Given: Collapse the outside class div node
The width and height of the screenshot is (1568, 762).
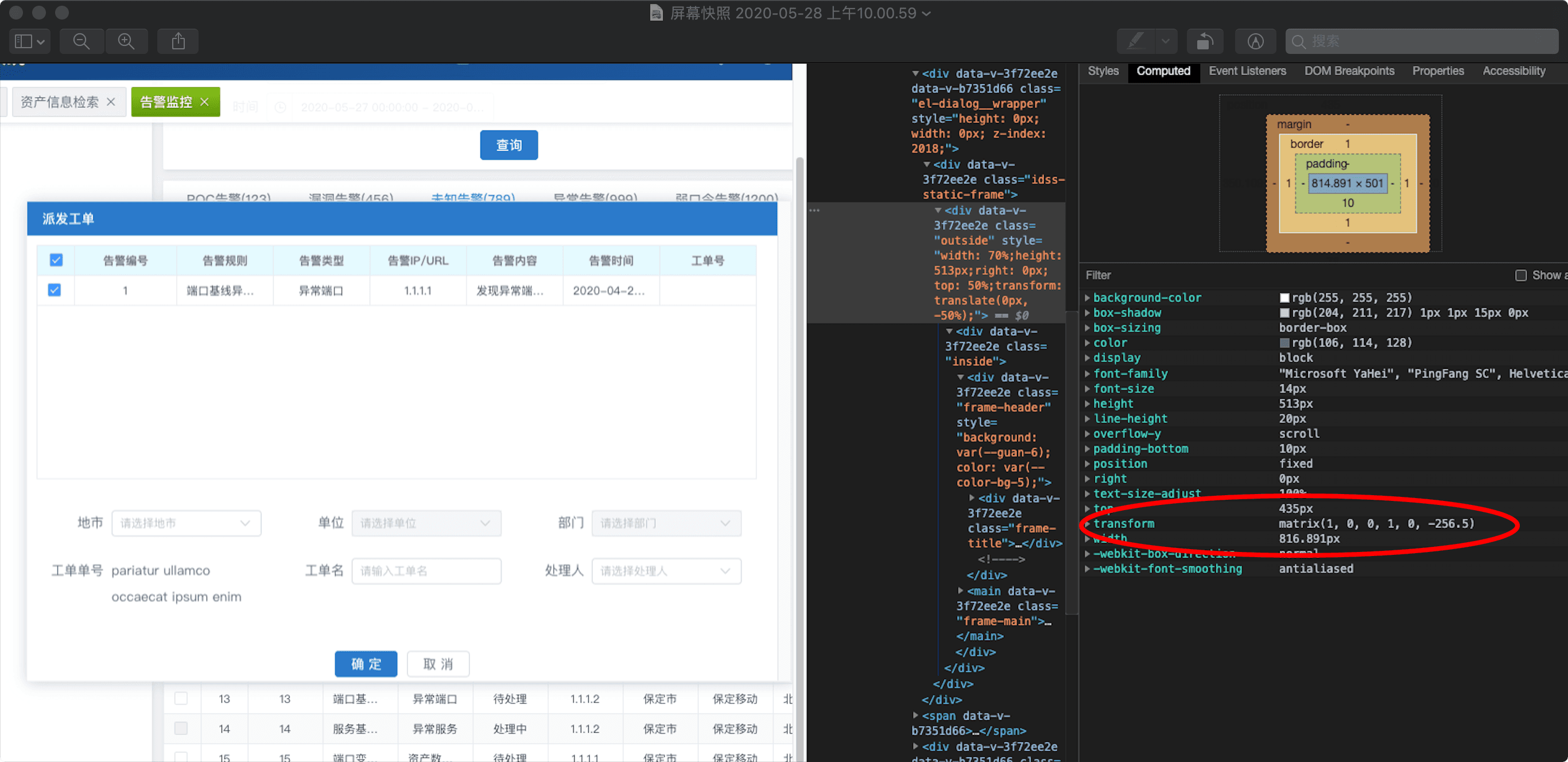Looking at the screenshot, I should click(938, 210).
